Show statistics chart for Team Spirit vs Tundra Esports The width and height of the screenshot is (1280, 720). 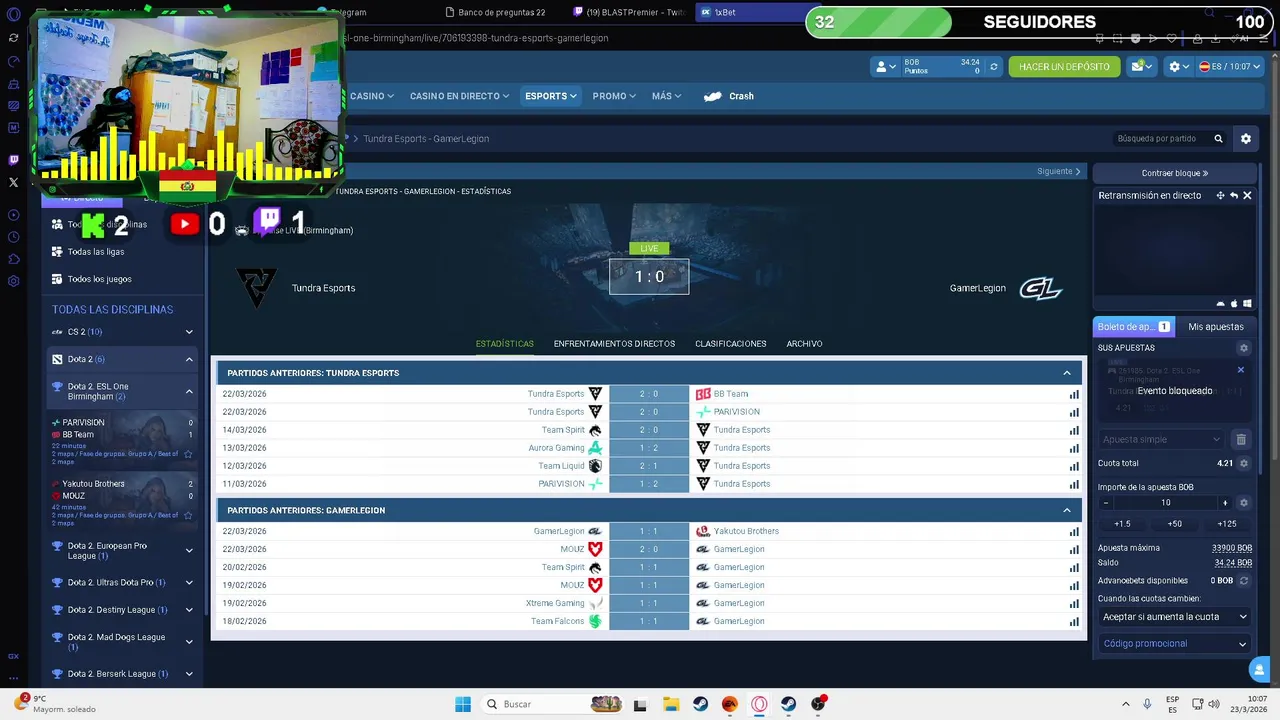pyautogui.click(x=1074, y=430)
